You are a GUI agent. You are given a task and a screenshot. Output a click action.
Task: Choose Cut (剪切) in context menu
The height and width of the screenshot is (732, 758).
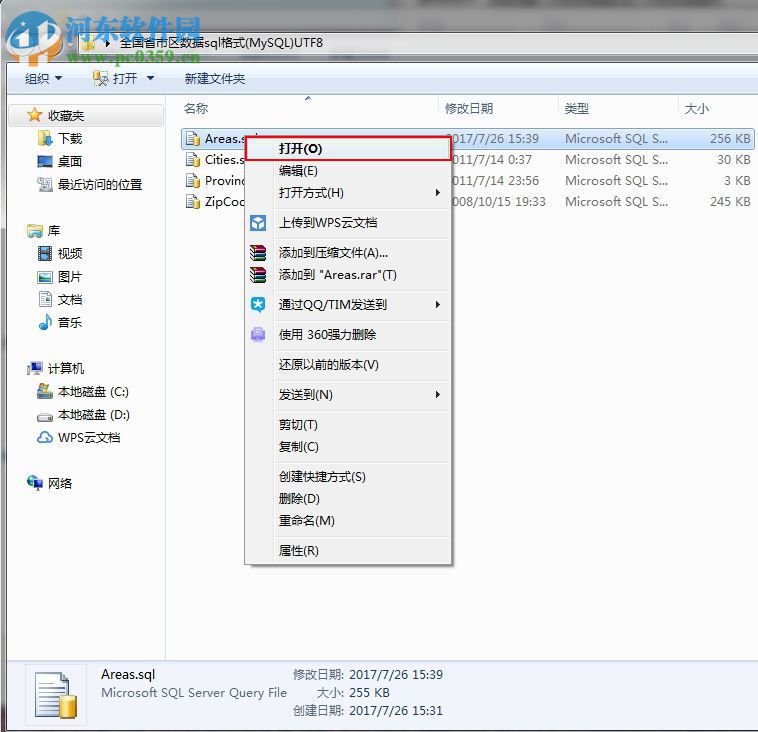348,425
